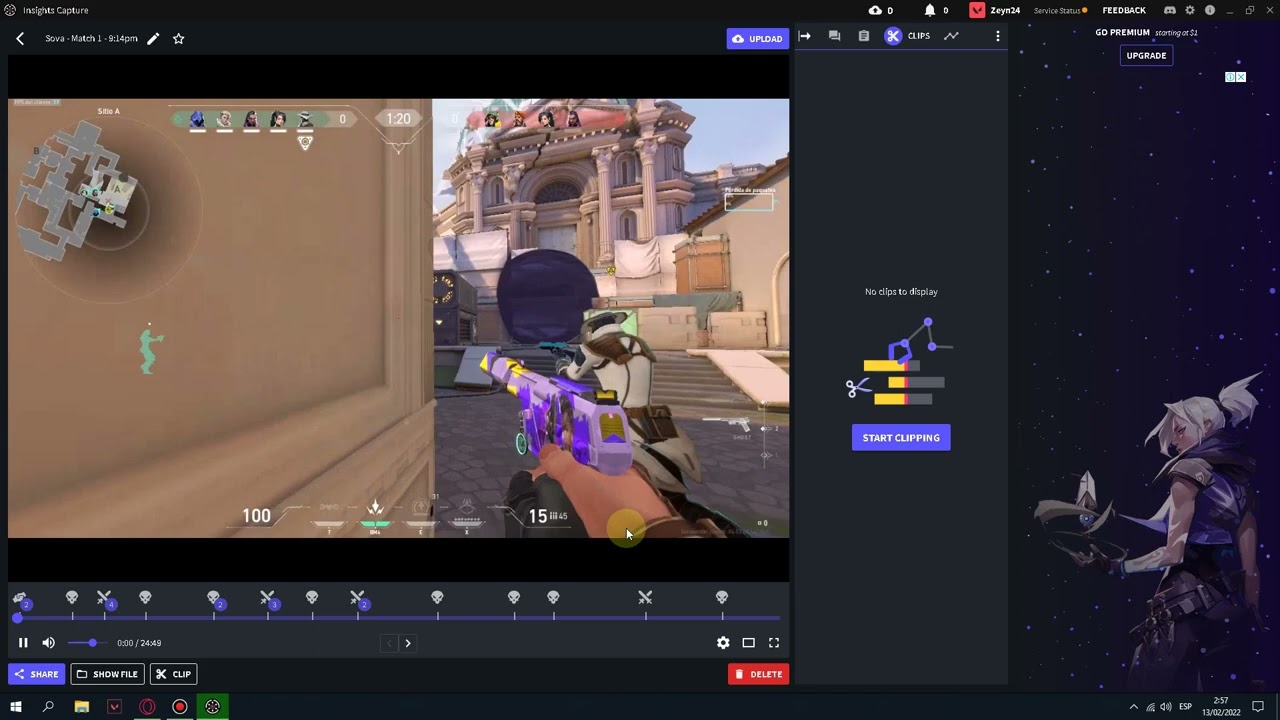This screenshot has height=720, width=1280.
Task: Switch ESP keyboard language in tray
Action: [x=1185, y=707]
